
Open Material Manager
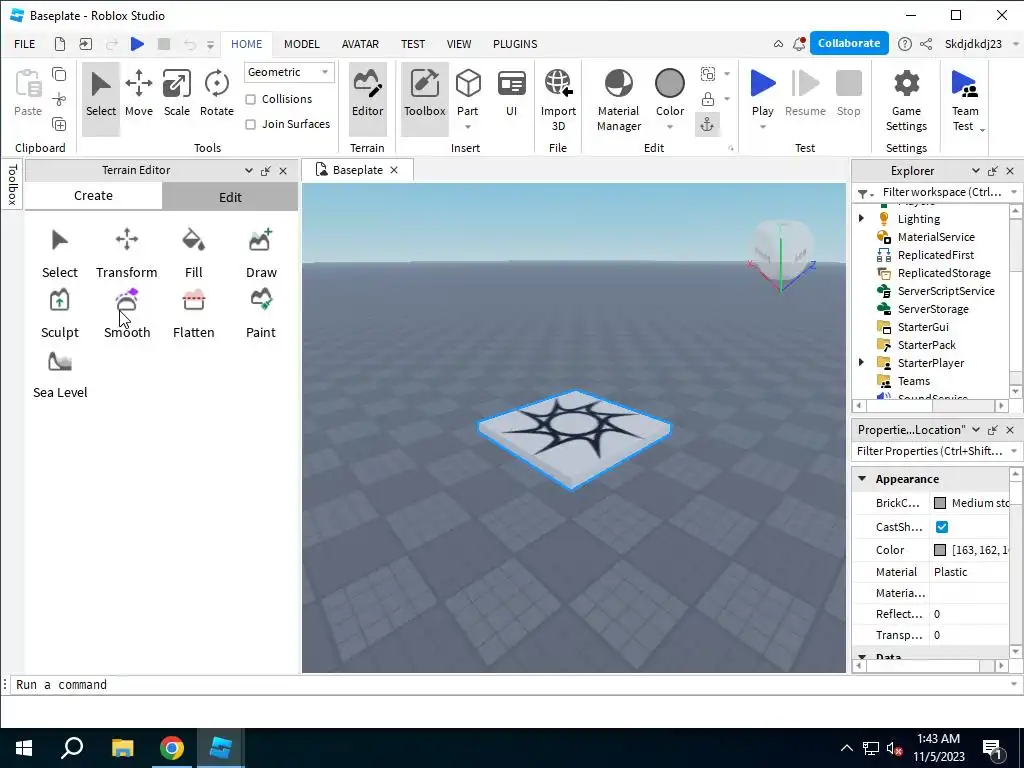tap(618, 99)
